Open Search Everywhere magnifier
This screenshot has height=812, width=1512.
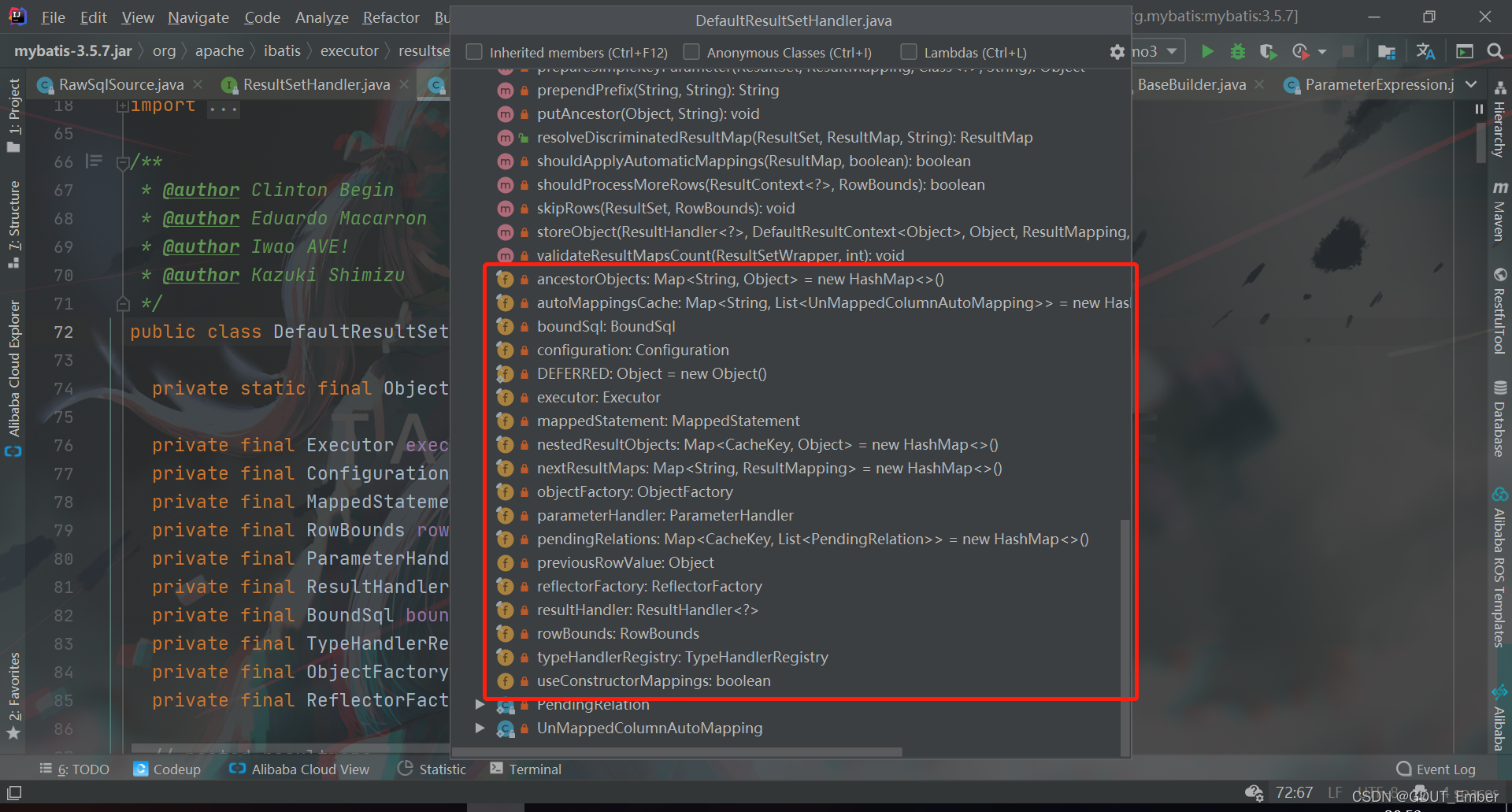point(1495,52)
